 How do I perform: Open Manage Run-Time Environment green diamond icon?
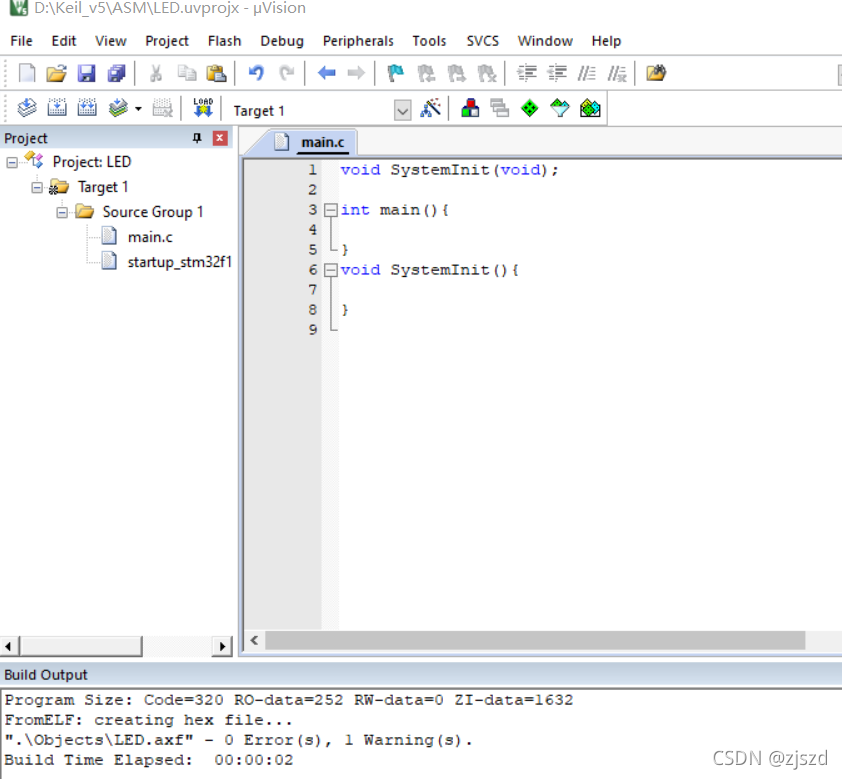pos(530,108)
